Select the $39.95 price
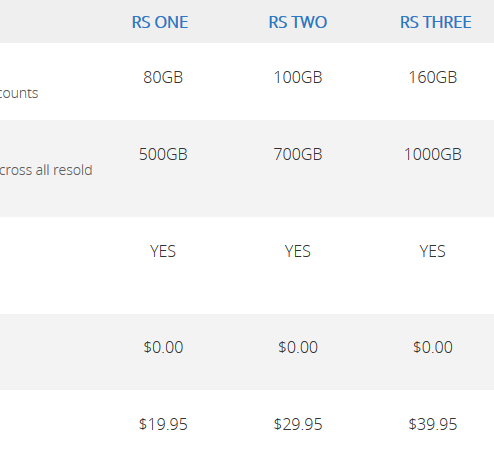Screen dimensions: 494x453 433,424
